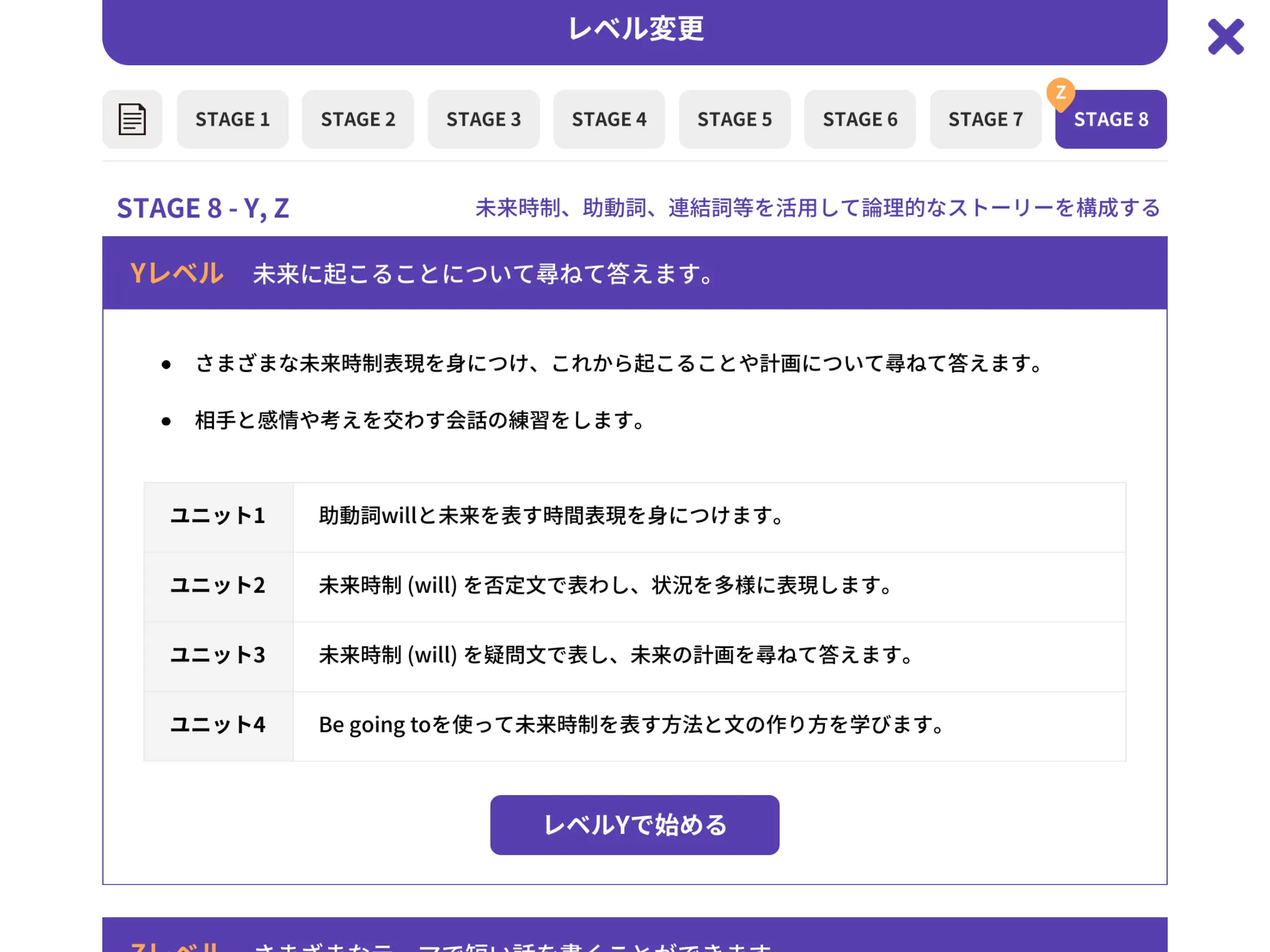Go to STAGE 5 tab

point(734,119)
